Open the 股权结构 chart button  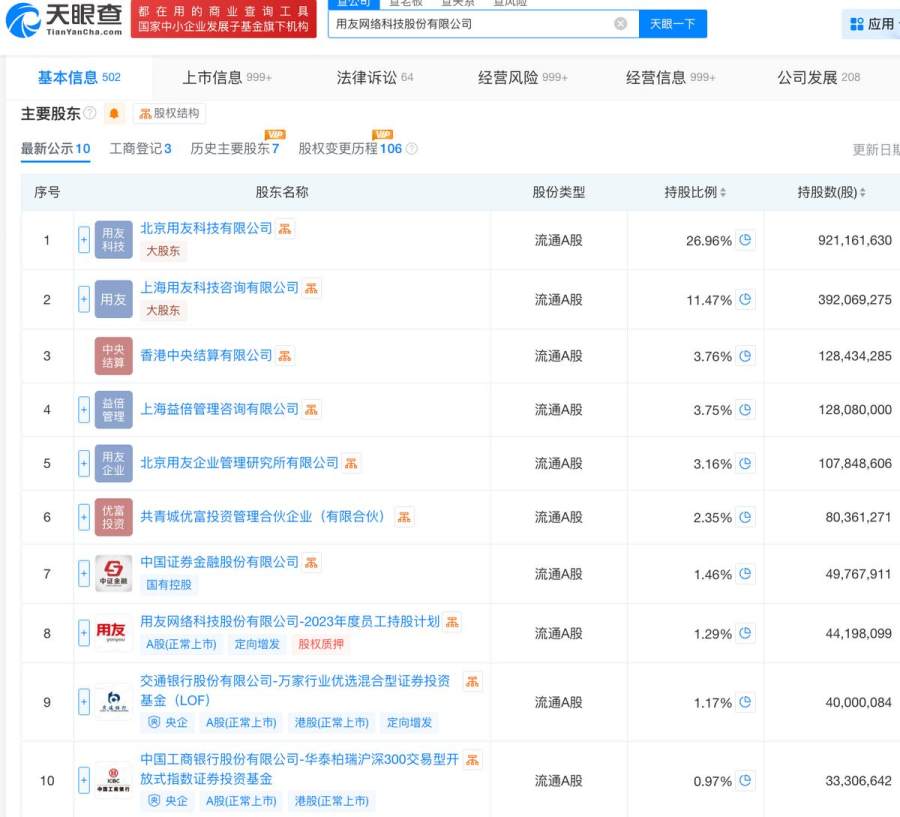click(x=169, y=114)
